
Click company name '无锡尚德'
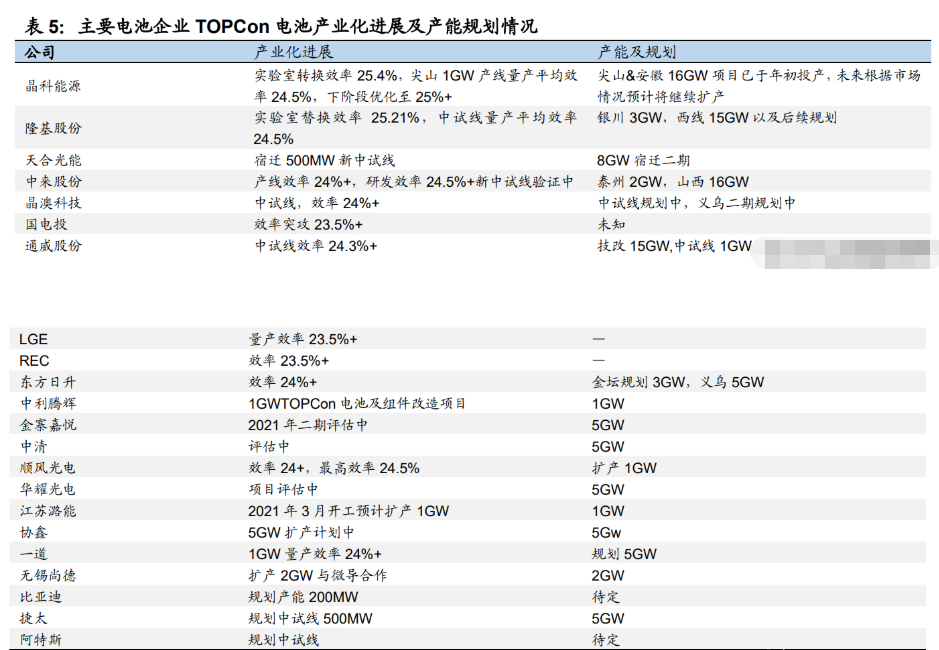[x=48, y=576]
